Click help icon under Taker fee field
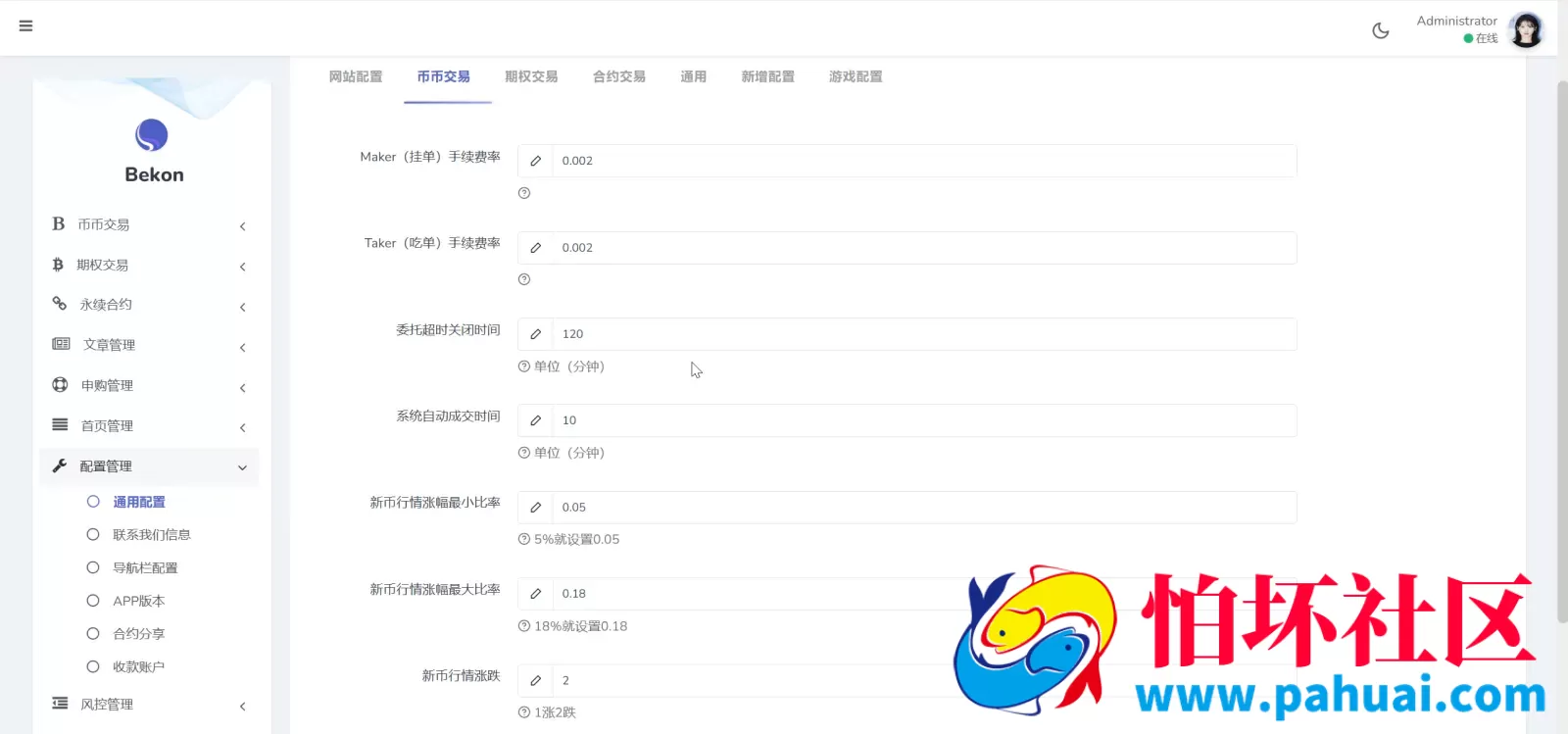 click(524, 279)
